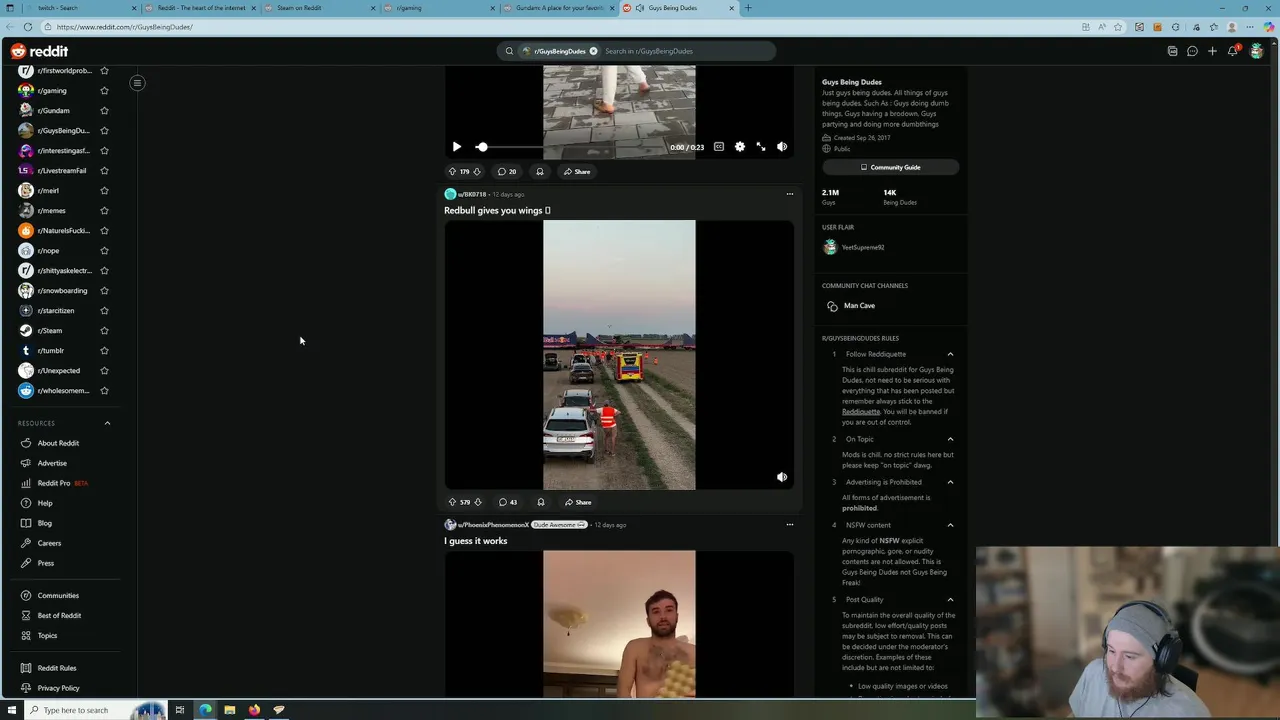Image resolution: width=1280 pixels, height=720 pixels.
Task: Collapse the left navigation sidebar
Action: click(137, 83)
